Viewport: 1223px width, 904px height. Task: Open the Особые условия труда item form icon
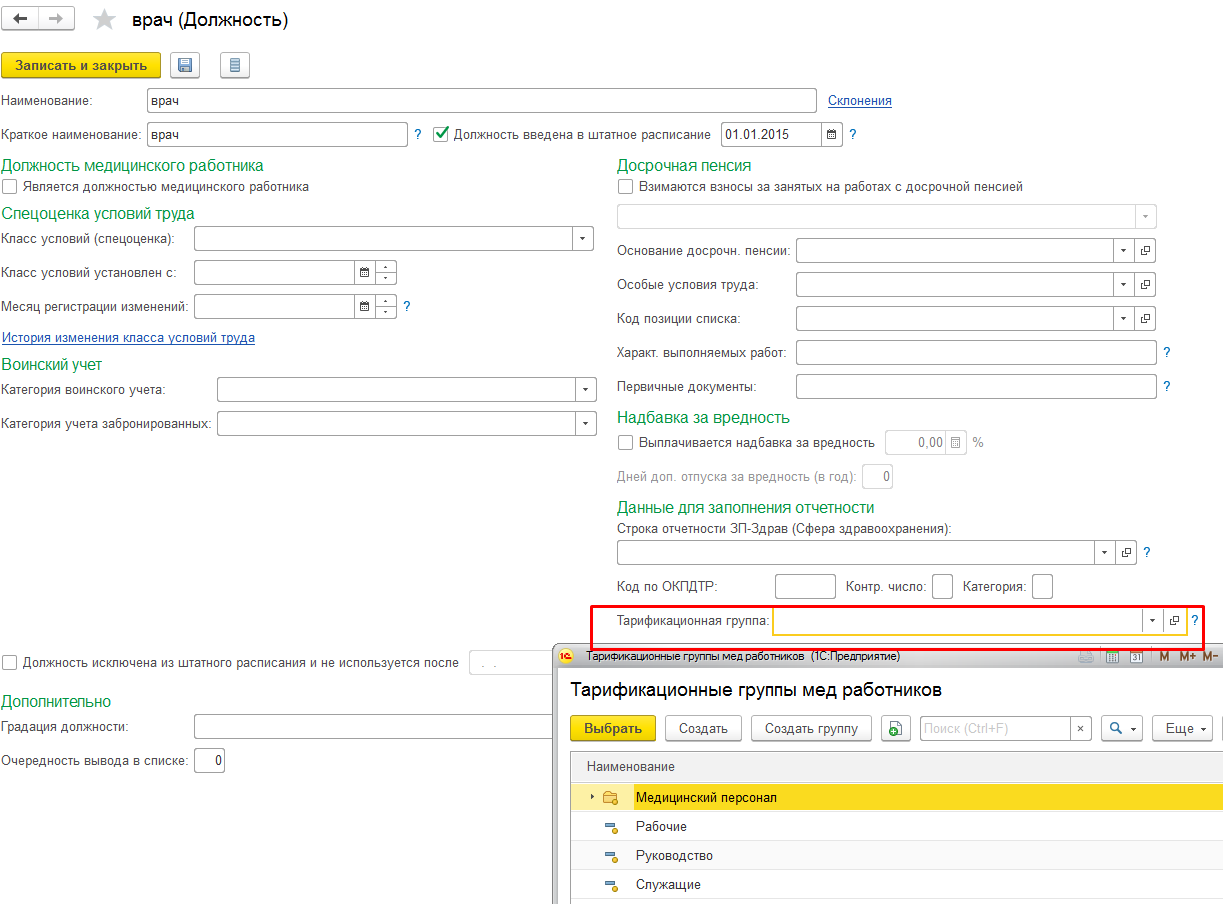coord(1146,285)
